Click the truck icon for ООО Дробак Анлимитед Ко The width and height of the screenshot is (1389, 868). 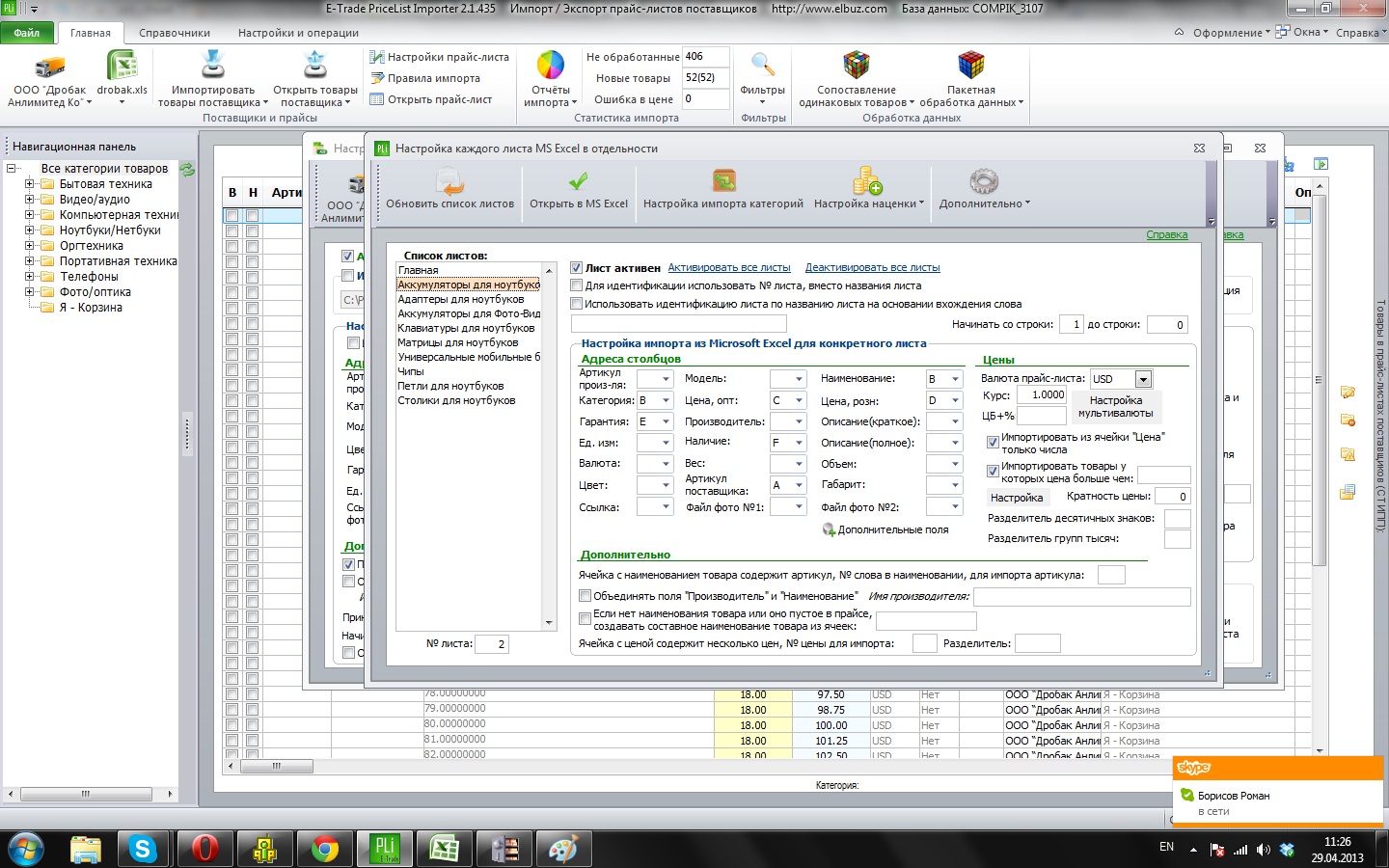(x=49, y=67)
